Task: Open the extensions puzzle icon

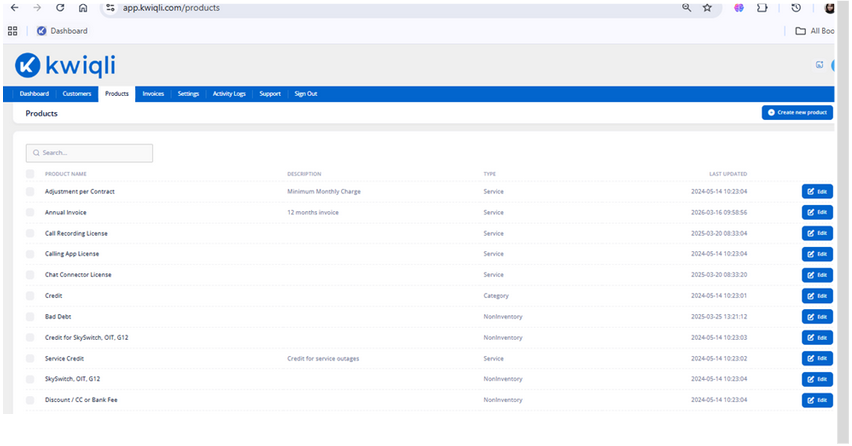Action: [x=762, y=8]
